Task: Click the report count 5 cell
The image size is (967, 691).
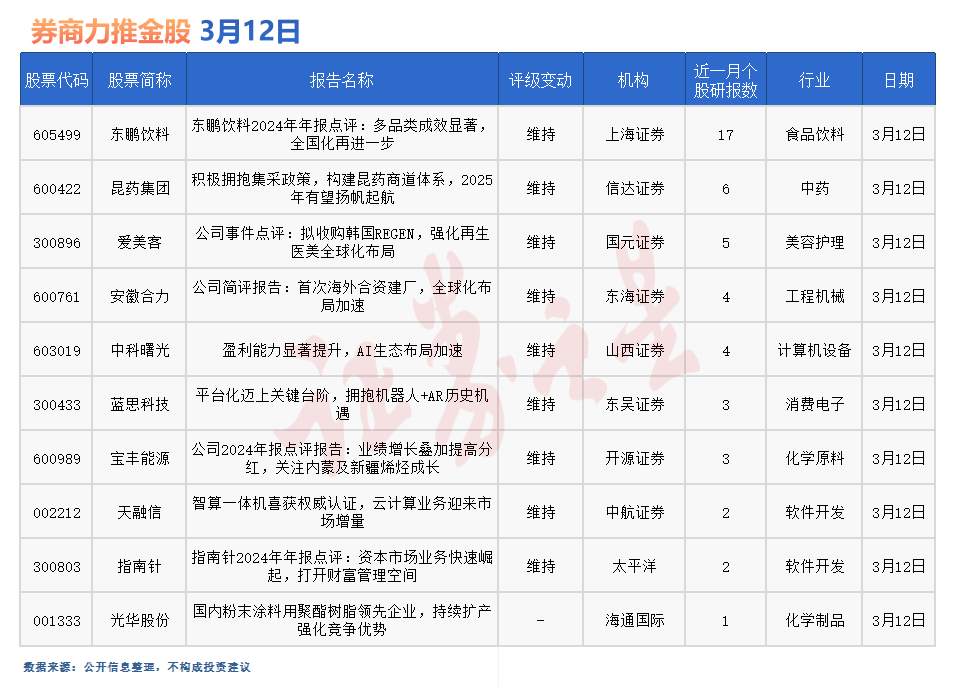Action: (x=726, y=242)
